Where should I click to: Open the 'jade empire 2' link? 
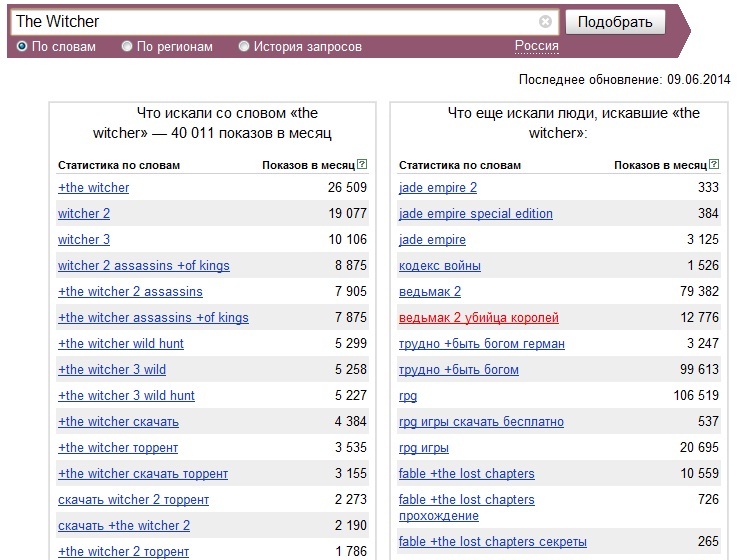coord(438,187)
